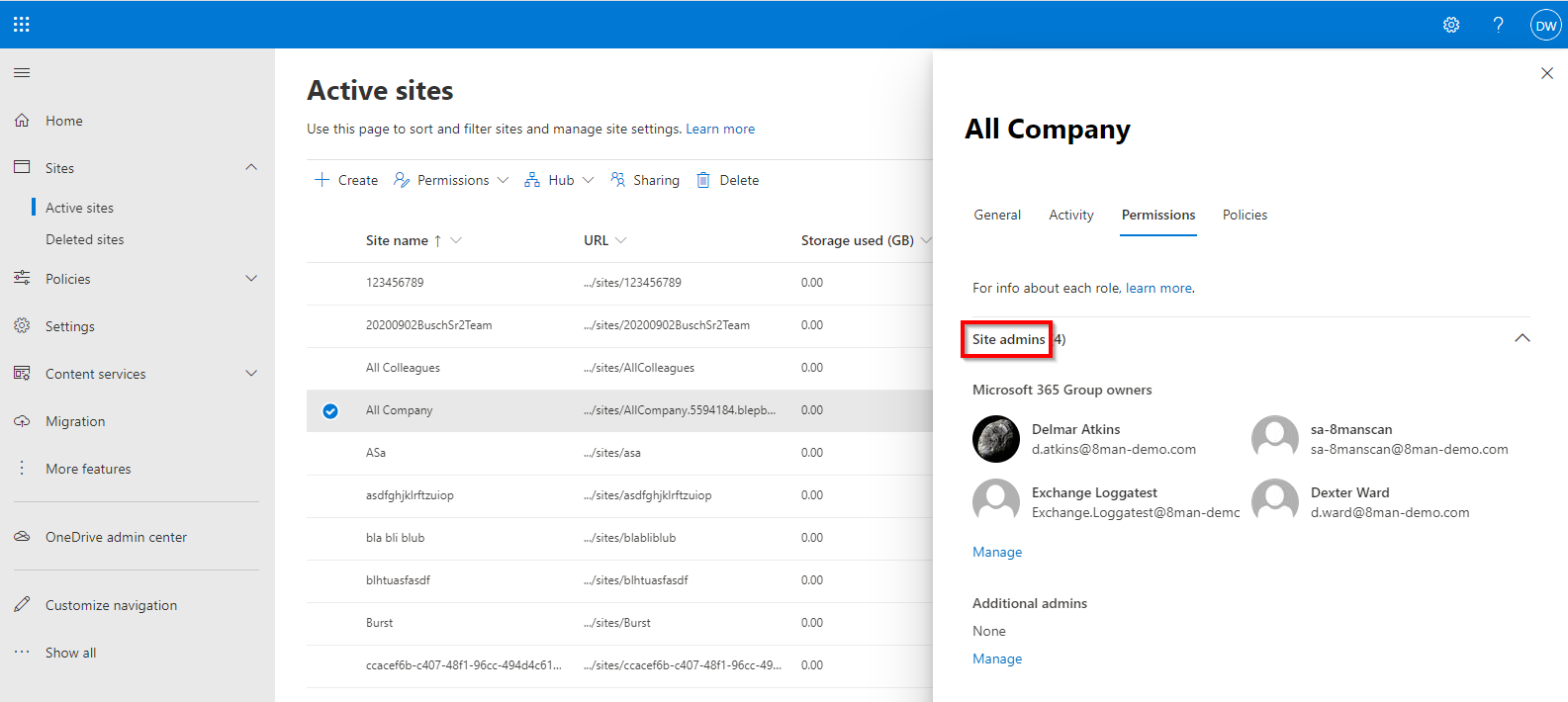Image resolution: width=1568 pixels, height=702 pixels.
Task: Expand the Policies navigation group
Action: [251, 278]
